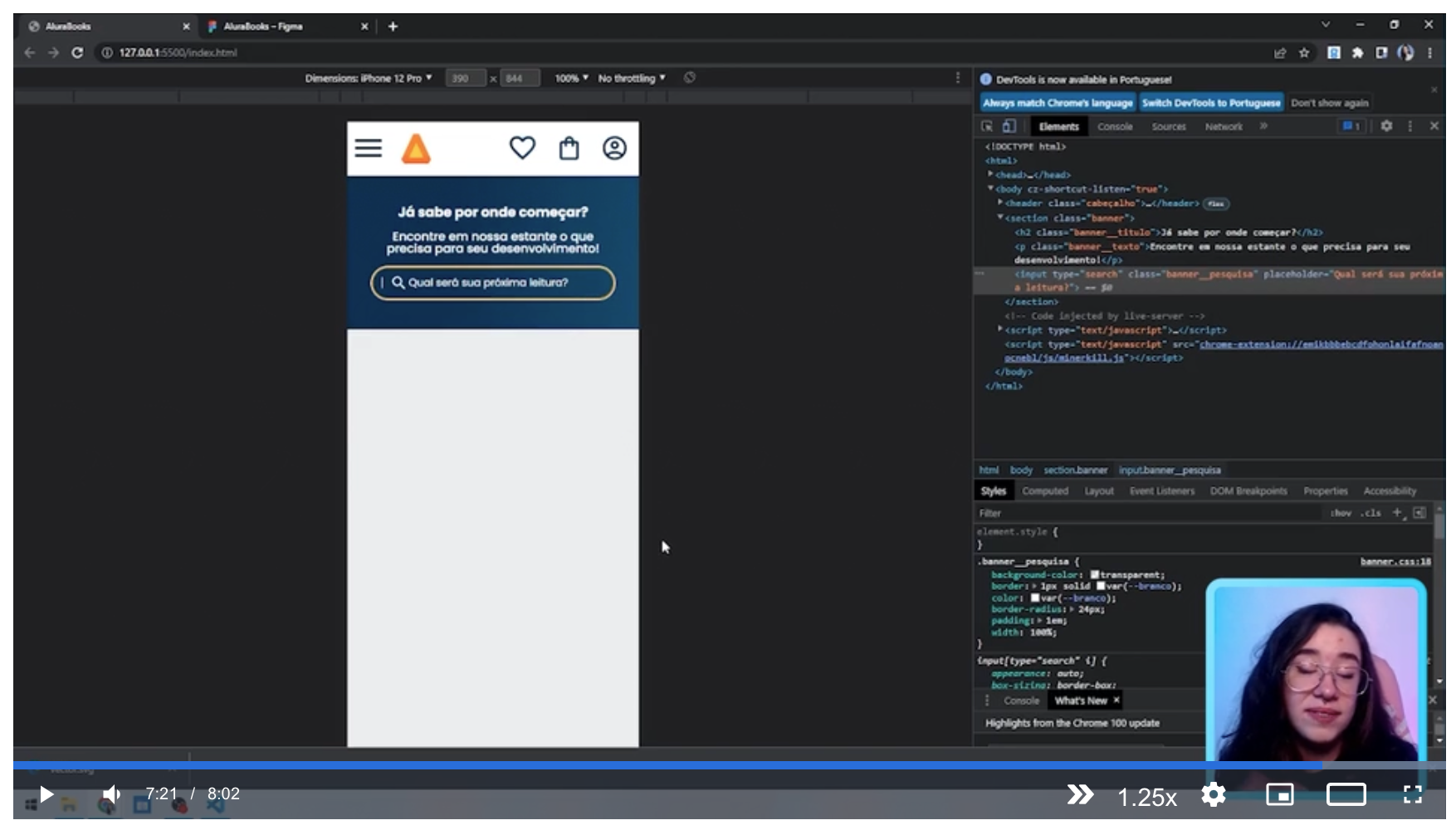
Task: Seek in the video progress bar
Action: [x=729, y=765]
